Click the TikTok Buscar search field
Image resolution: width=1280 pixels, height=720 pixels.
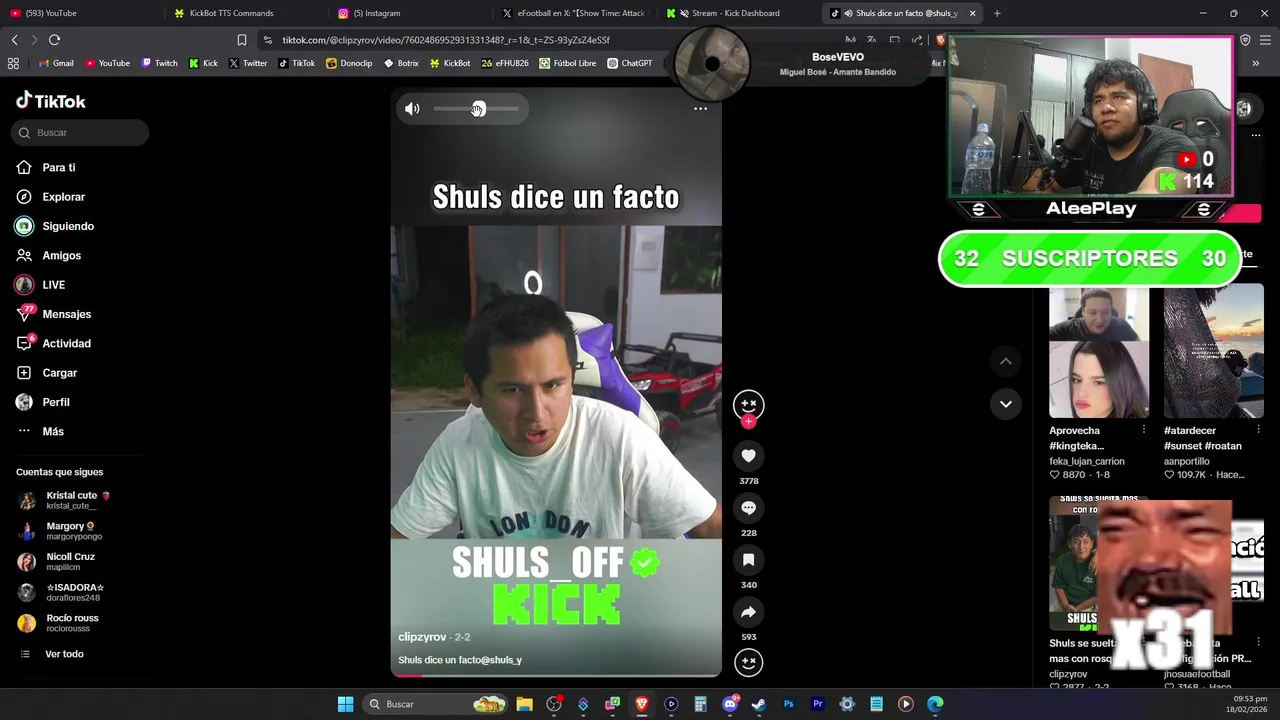click(81, 133)
